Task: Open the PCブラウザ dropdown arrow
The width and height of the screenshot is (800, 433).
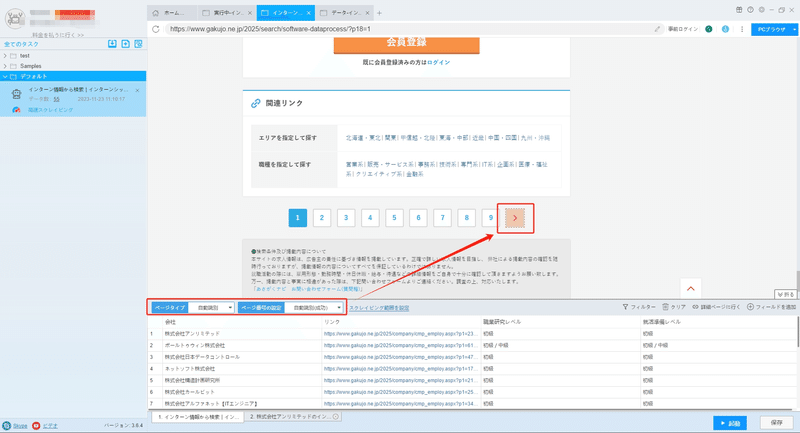Action: click(x=795, y=29)
